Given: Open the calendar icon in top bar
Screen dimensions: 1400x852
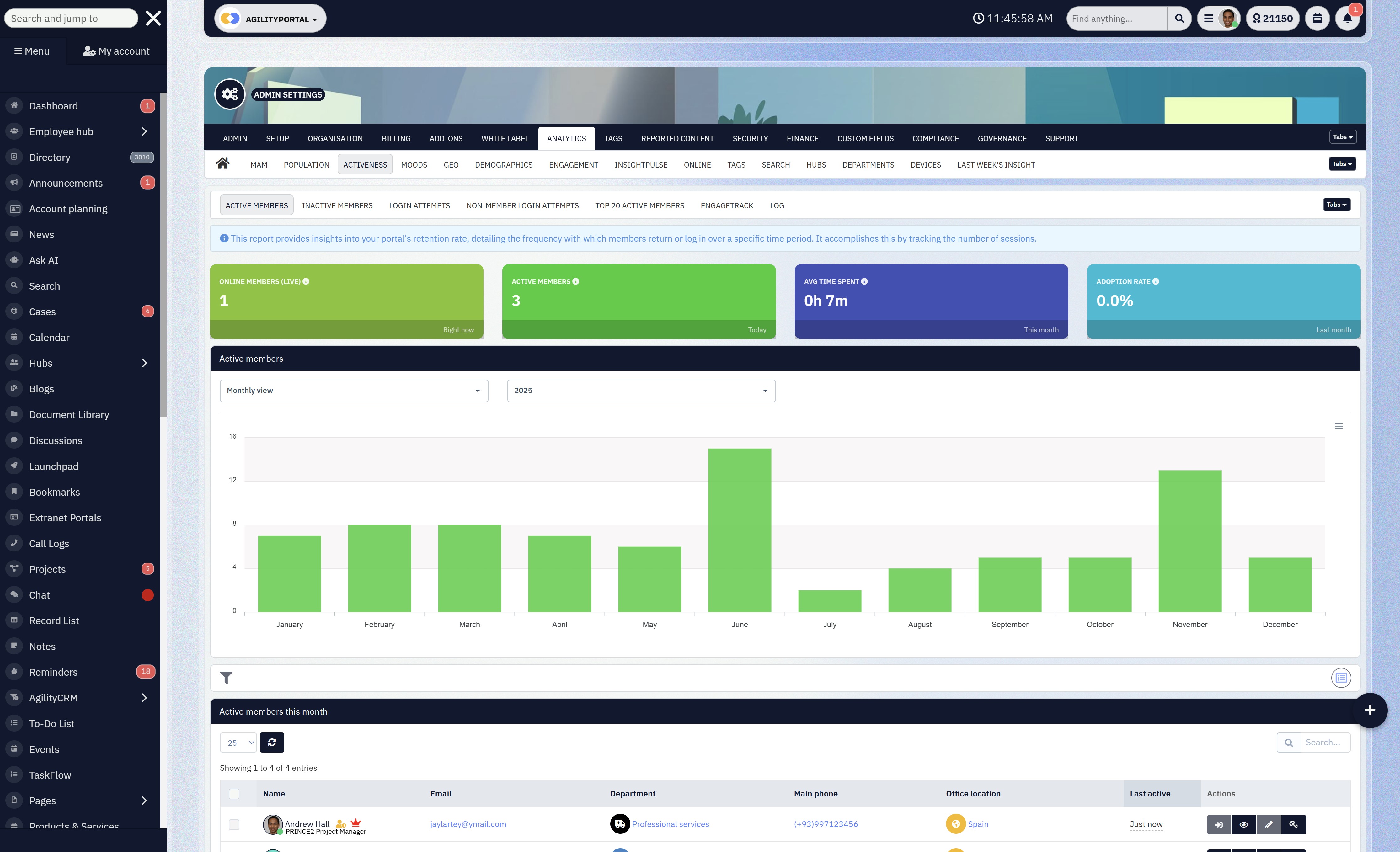Looking at the screenshot, I should coord(1317,19).
